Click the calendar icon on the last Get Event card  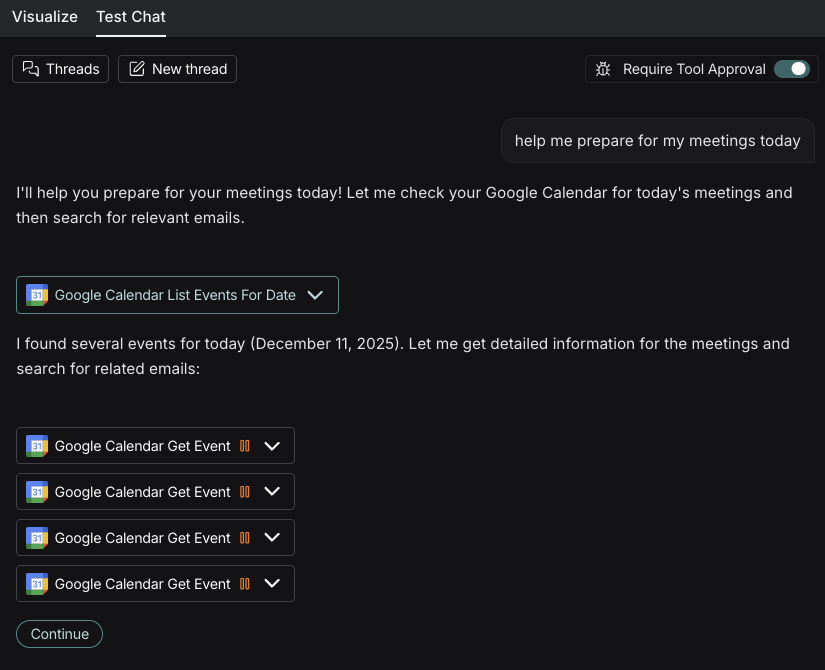point(37,583)
